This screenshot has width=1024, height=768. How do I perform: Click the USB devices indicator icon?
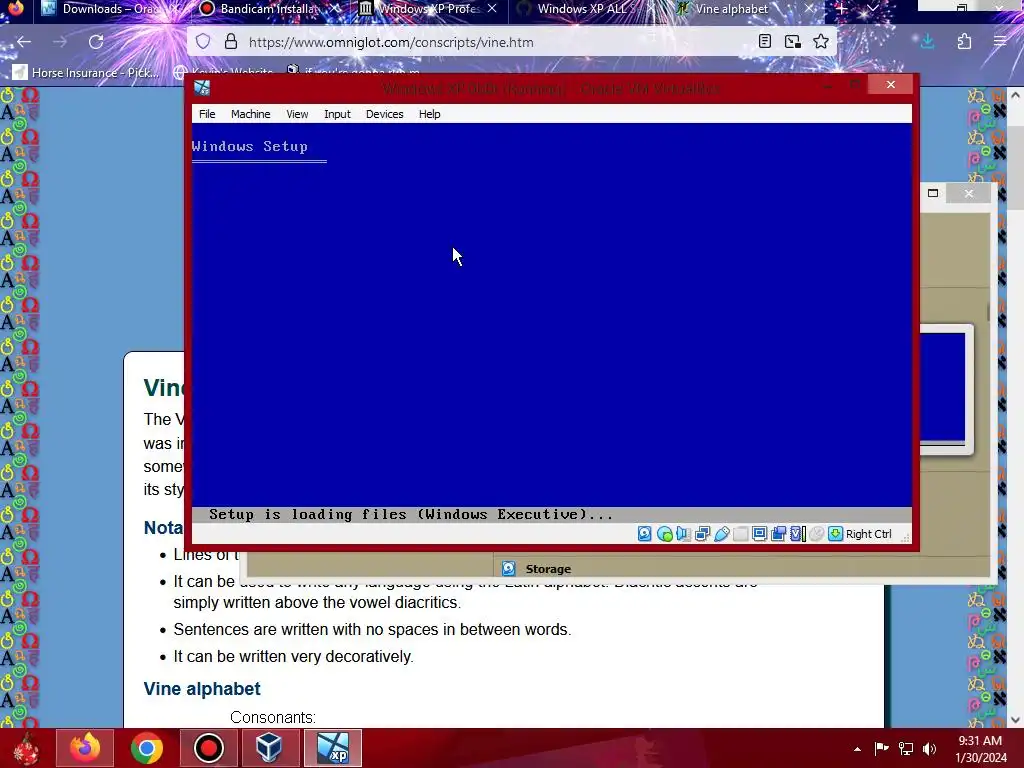click(722, 534)
